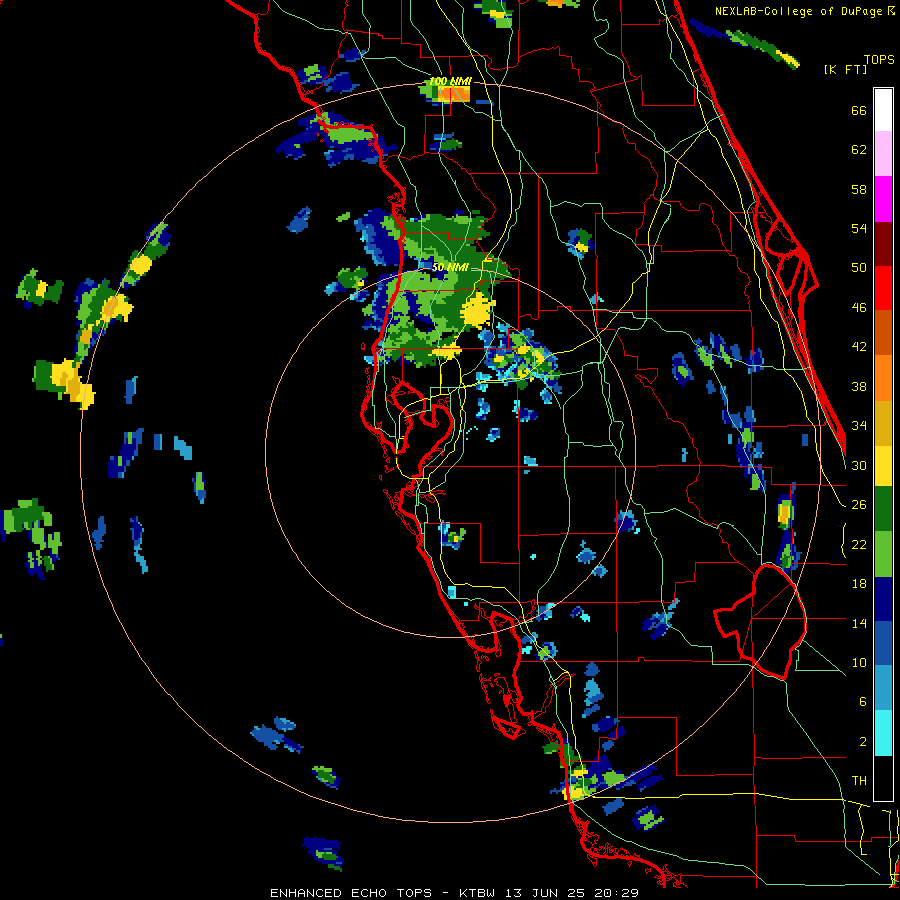Click the "TH" legend label
The width and height of the screenshot is (900, 900).
pos(859,781)
